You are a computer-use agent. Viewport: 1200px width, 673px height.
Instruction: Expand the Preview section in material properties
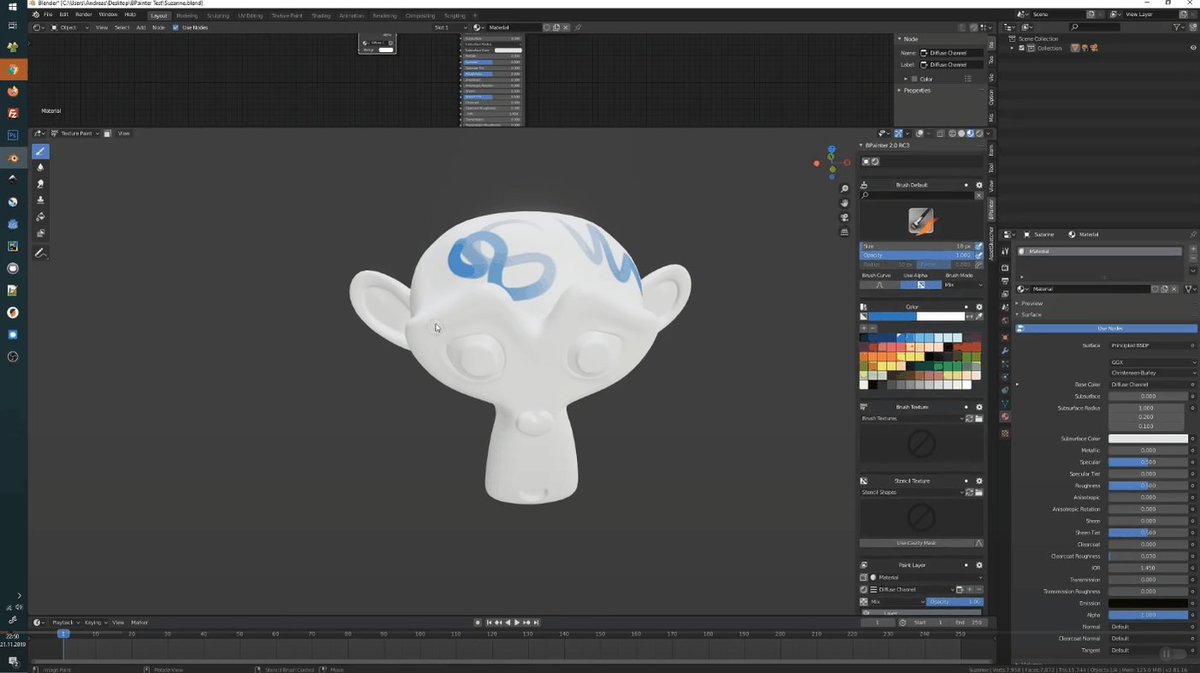click(x=1030, y=303)
